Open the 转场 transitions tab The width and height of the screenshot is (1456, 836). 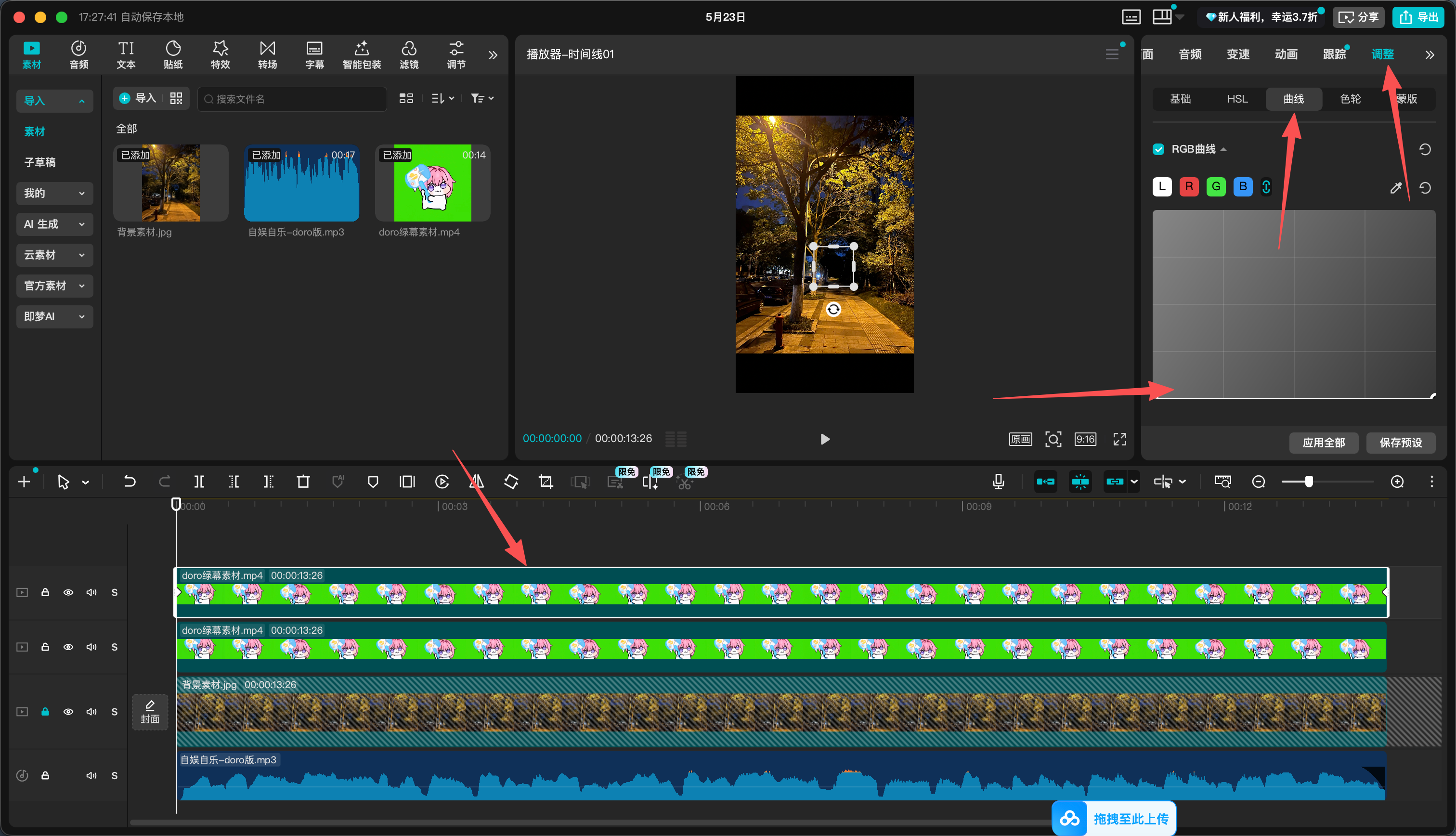pos(267,54)
